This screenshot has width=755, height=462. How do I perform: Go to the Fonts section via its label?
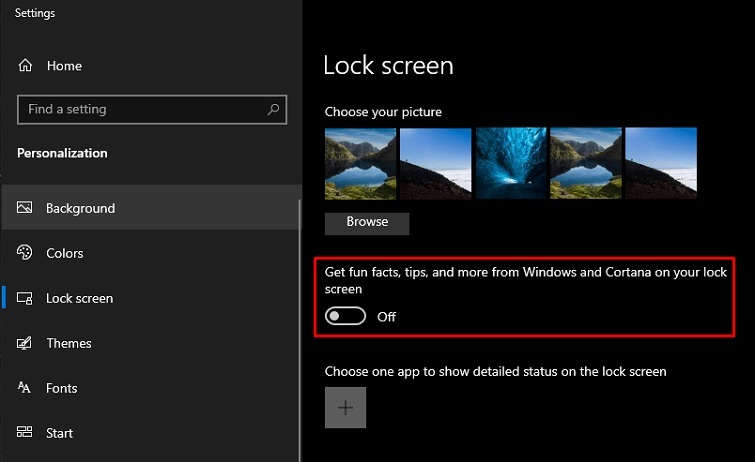coord(62,388)
